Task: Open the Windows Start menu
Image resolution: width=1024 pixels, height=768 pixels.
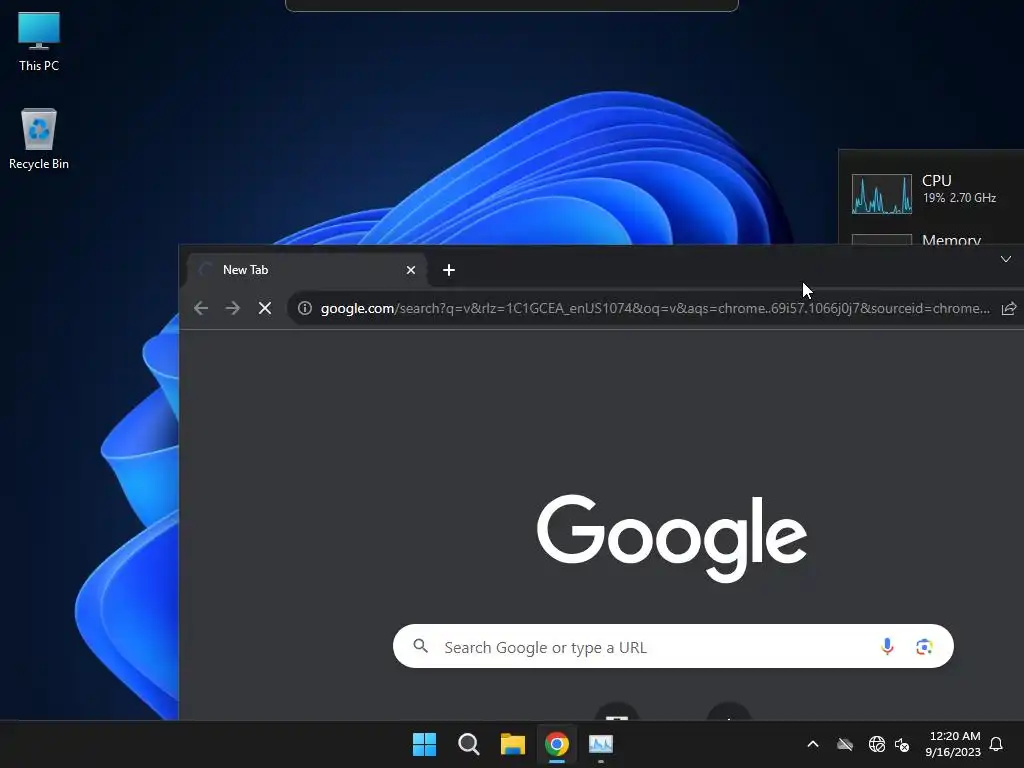Action: (424, 744)
